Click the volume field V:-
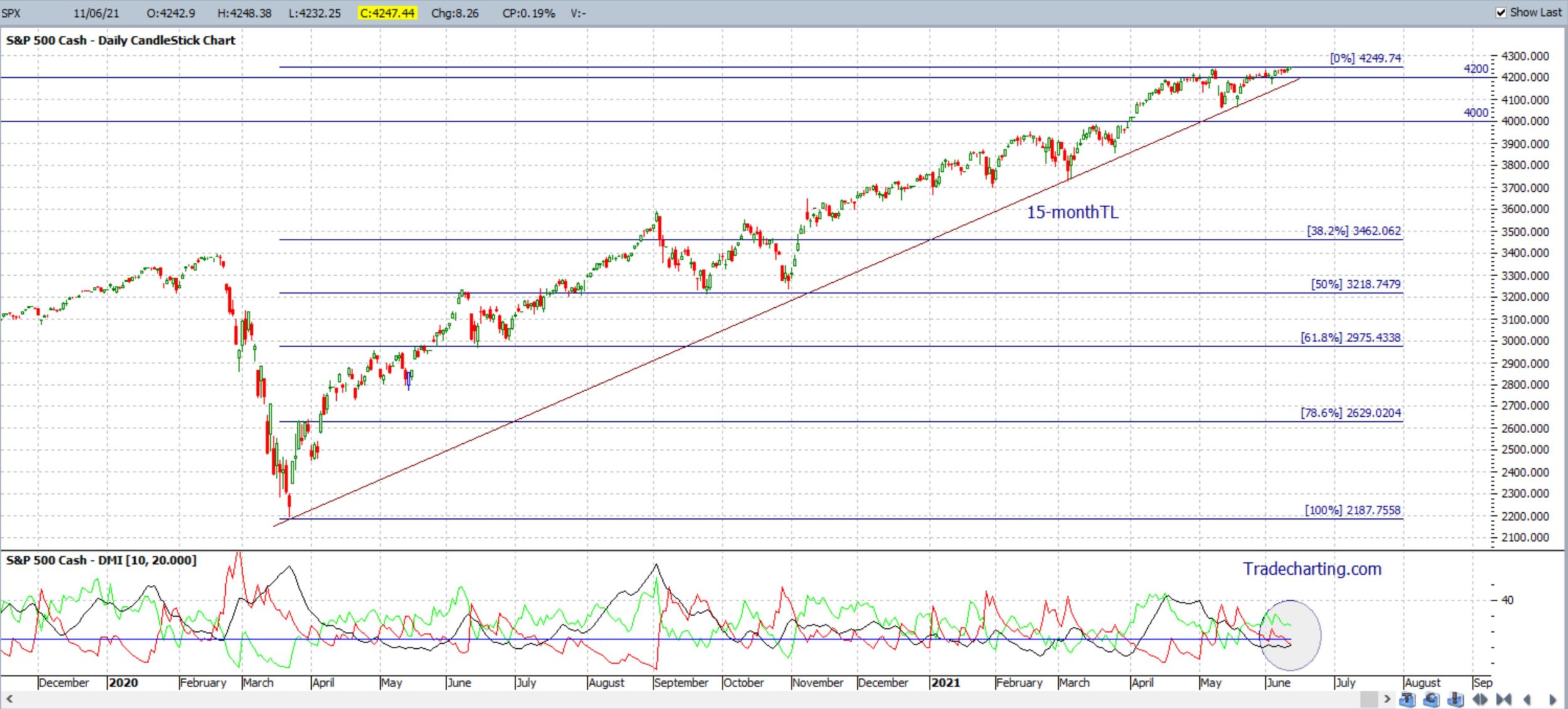 point(578,13)
